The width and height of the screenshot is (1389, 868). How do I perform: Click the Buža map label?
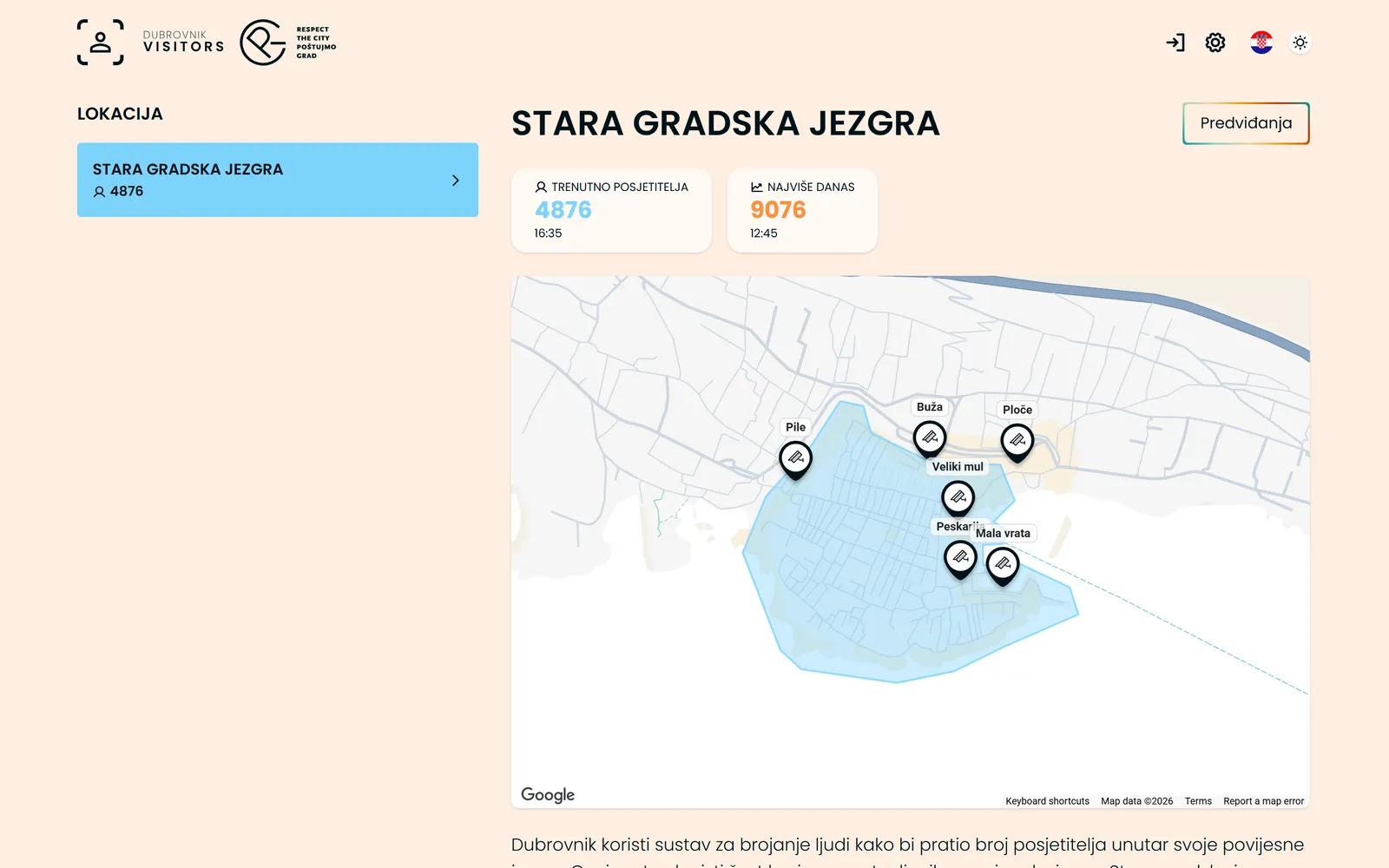(x=930, y=407)
